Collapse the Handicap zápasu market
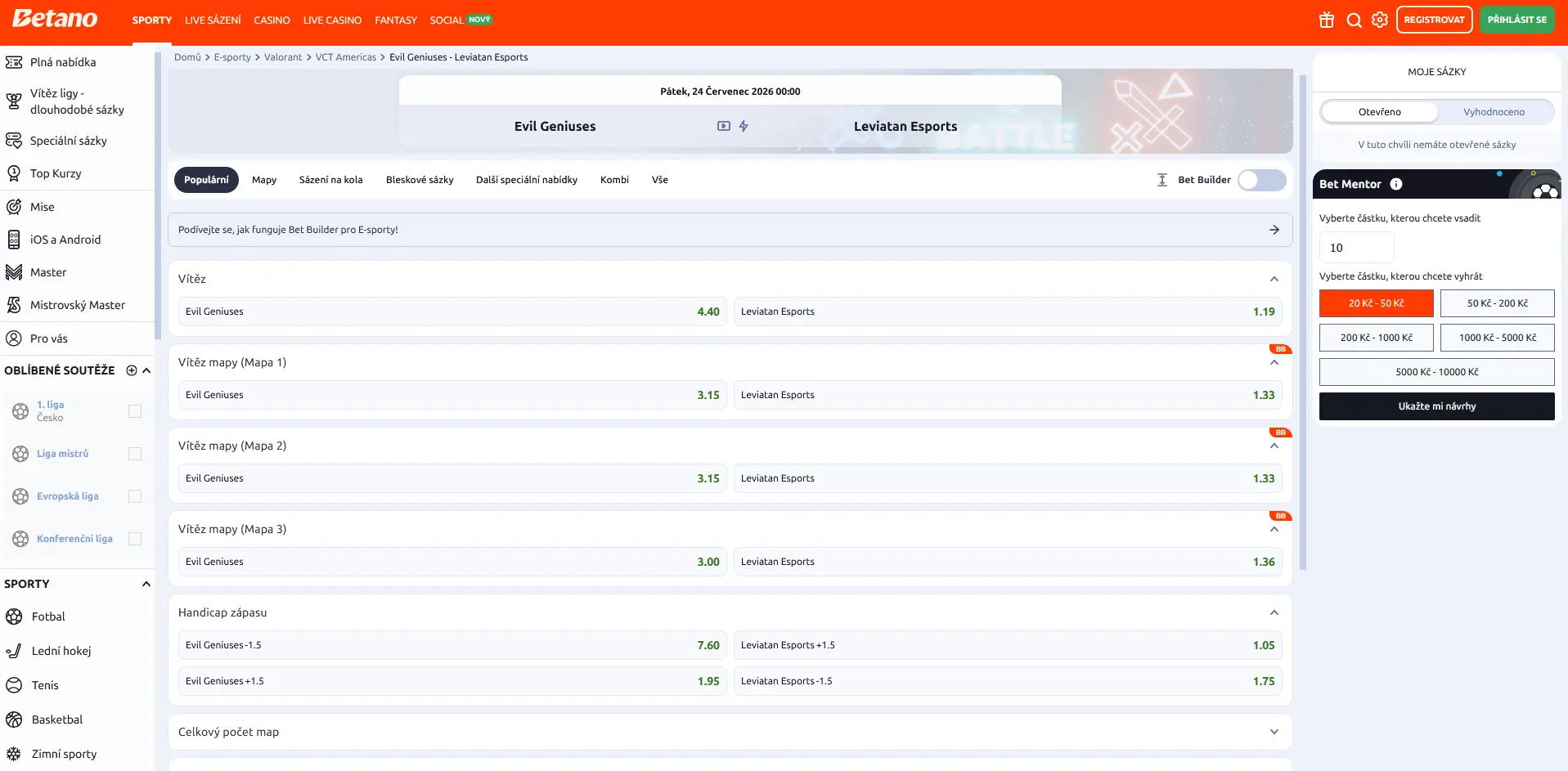The height and width of the screenshot is (771, 1568). 1274,612
